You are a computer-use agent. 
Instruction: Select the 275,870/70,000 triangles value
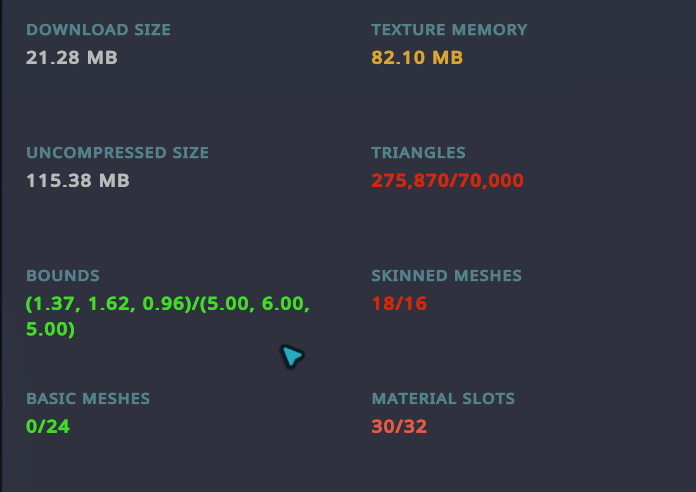pyautogui.click(x=447, y=181)
